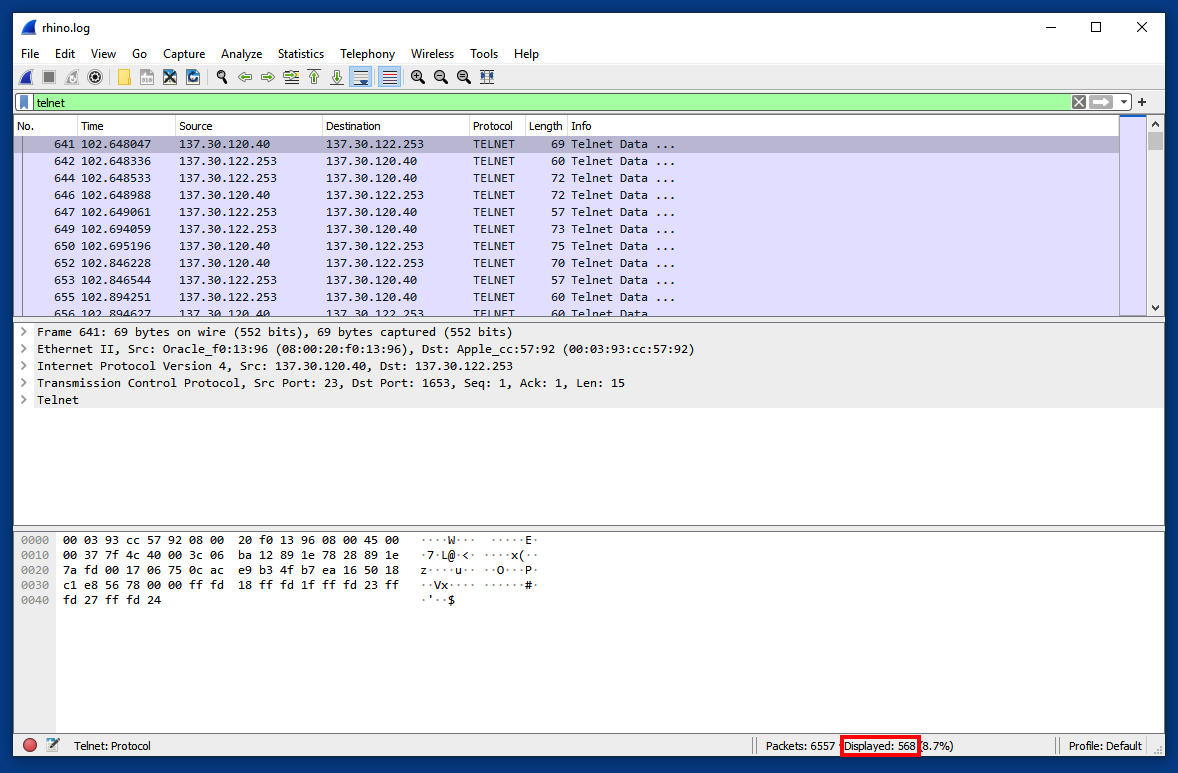Reload the capture file

193,77
